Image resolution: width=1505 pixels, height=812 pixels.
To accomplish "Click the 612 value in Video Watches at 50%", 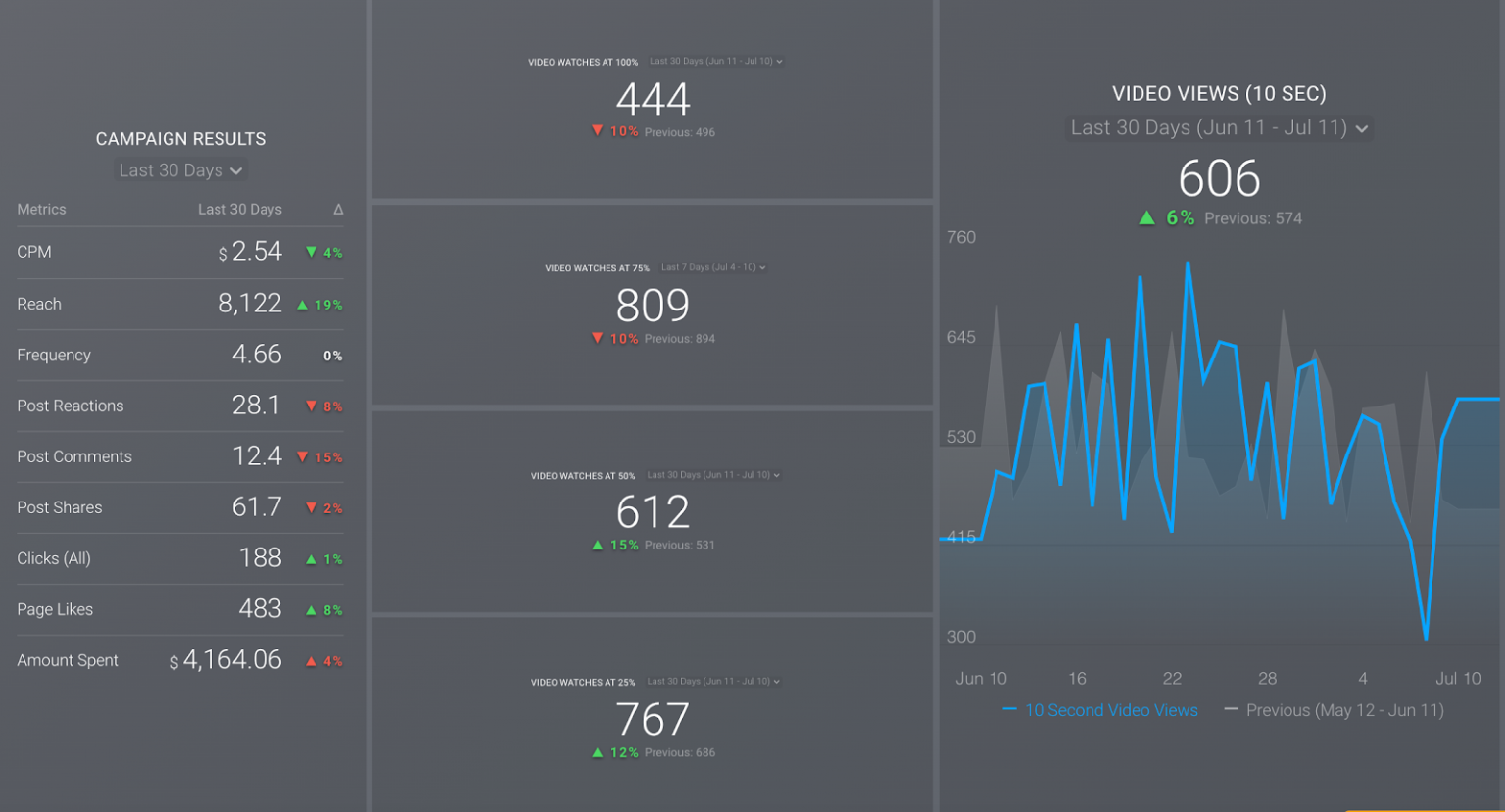I will 653,512.
